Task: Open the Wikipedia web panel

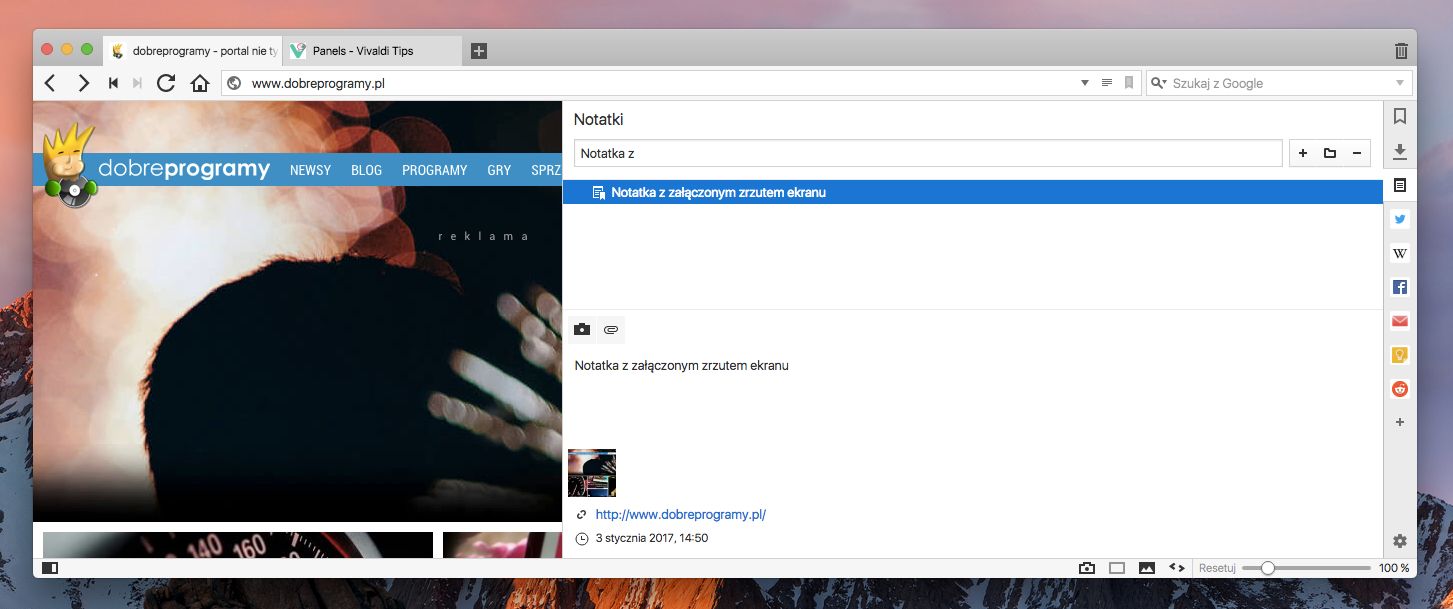Action: [1400, 254]
